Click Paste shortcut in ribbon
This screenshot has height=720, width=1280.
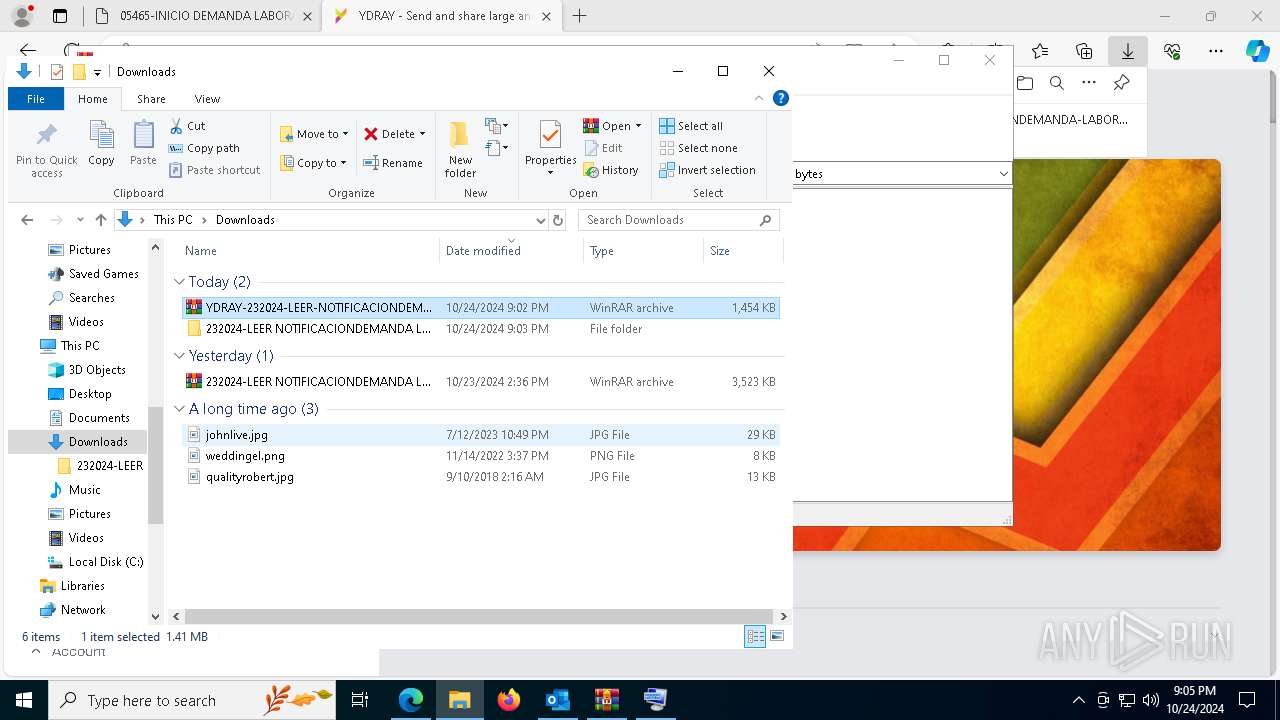pyautogui.click(x=215, y=170)
